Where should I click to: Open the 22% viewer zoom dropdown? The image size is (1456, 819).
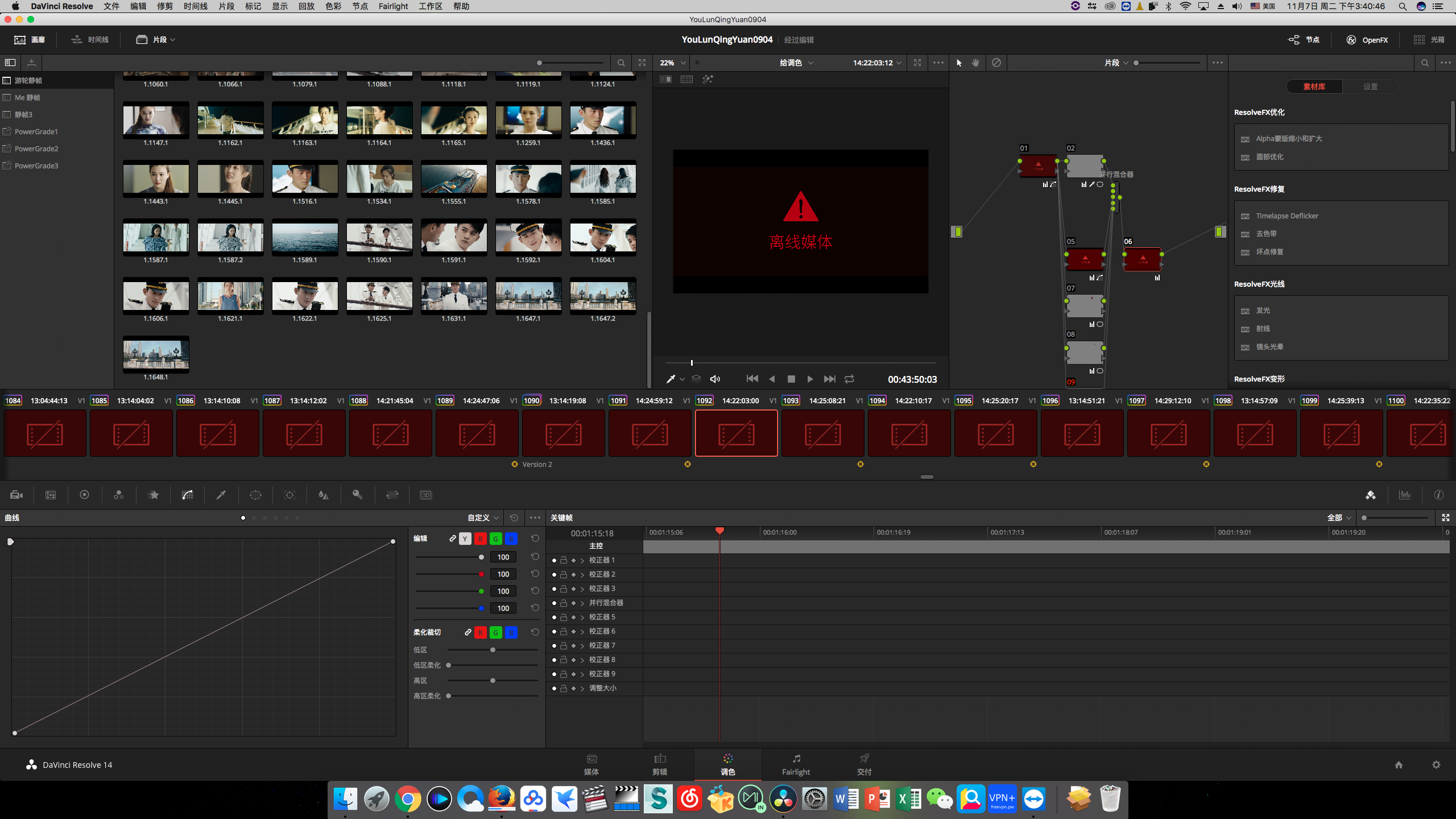coord(673,63)
